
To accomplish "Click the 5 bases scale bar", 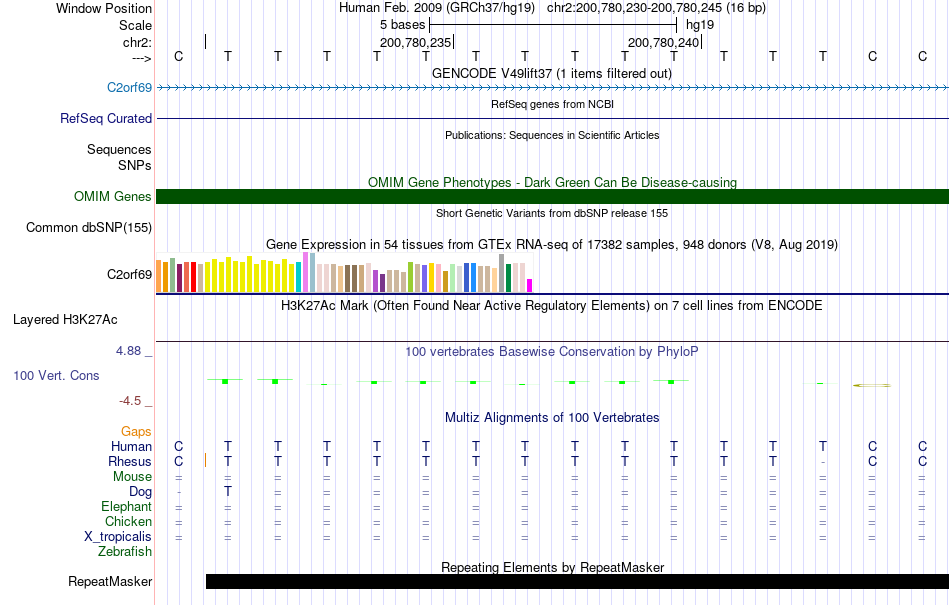I will [553, 25].
